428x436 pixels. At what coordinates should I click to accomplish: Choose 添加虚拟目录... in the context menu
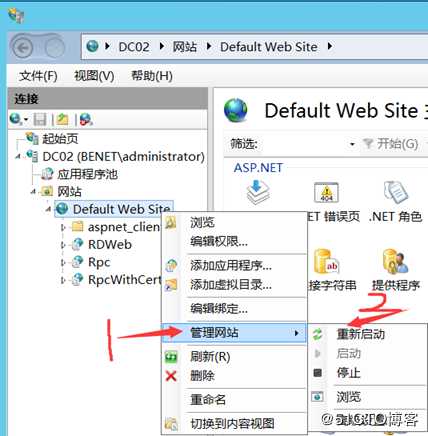(x=234, y=285)
